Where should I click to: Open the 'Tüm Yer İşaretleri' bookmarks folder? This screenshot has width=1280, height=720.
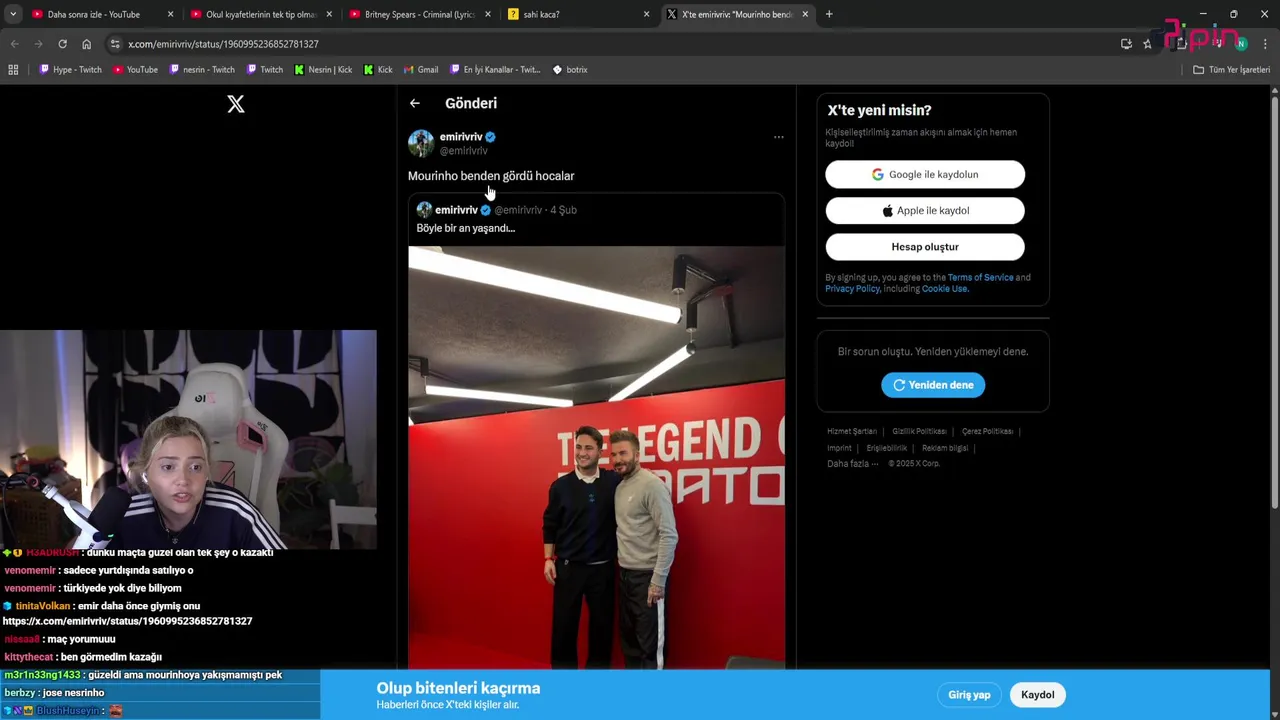click(1231, 70)
